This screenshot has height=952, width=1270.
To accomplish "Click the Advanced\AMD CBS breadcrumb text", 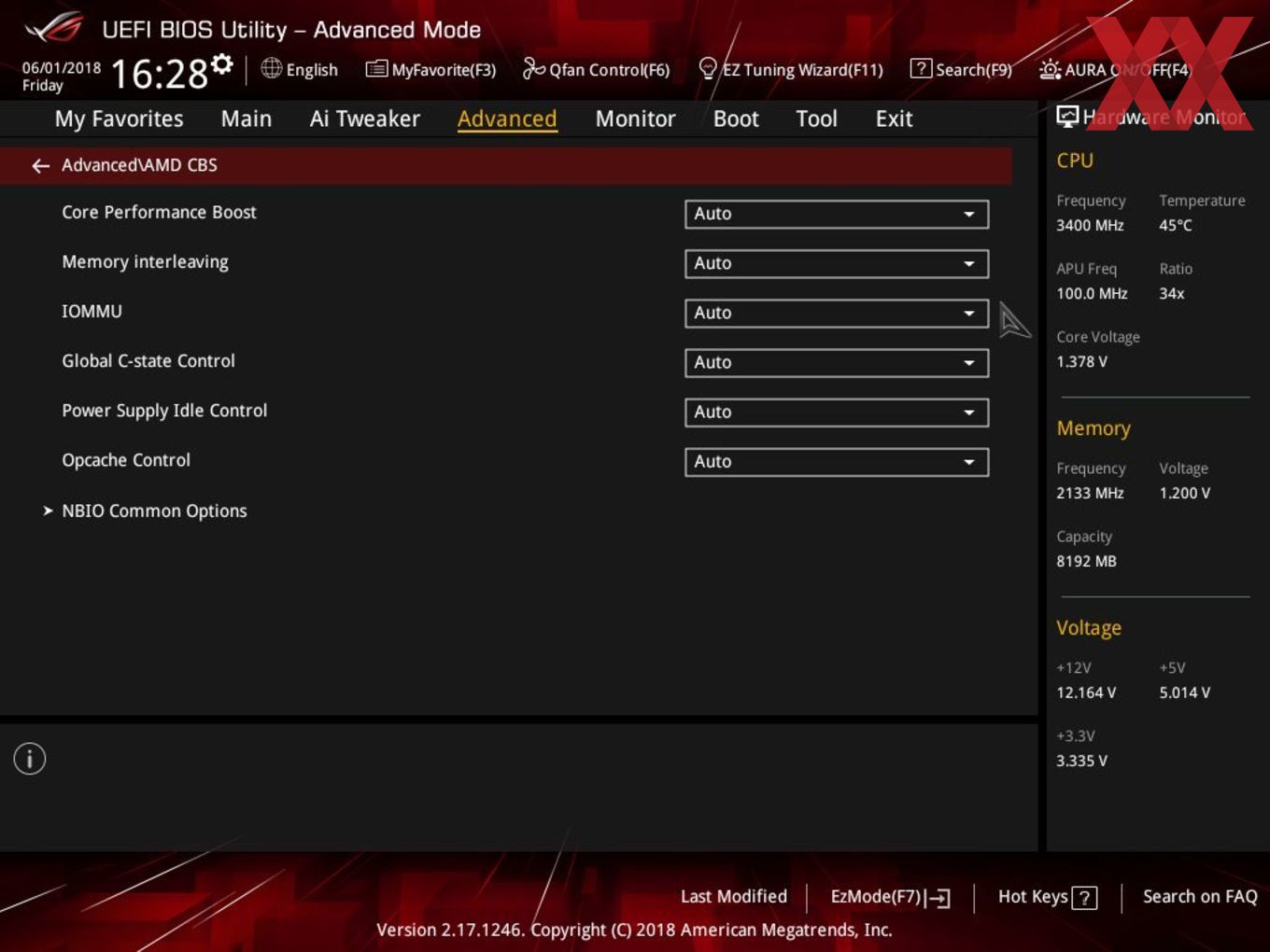I will coord(139,165).
